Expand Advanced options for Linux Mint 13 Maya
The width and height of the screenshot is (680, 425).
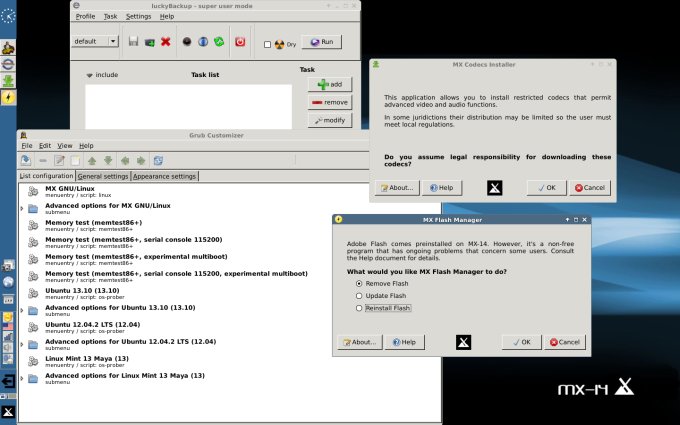[x=22, y=379]
